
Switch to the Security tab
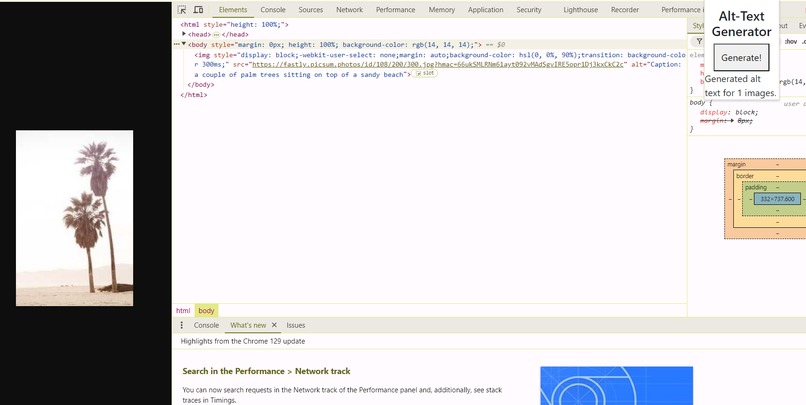[x=529, y=10]
